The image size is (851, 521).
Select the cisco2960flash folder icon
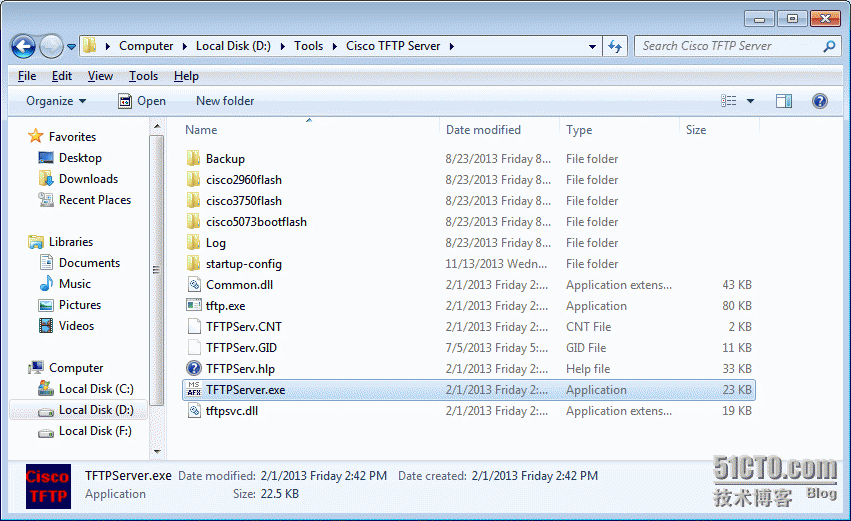coord(193,180)
